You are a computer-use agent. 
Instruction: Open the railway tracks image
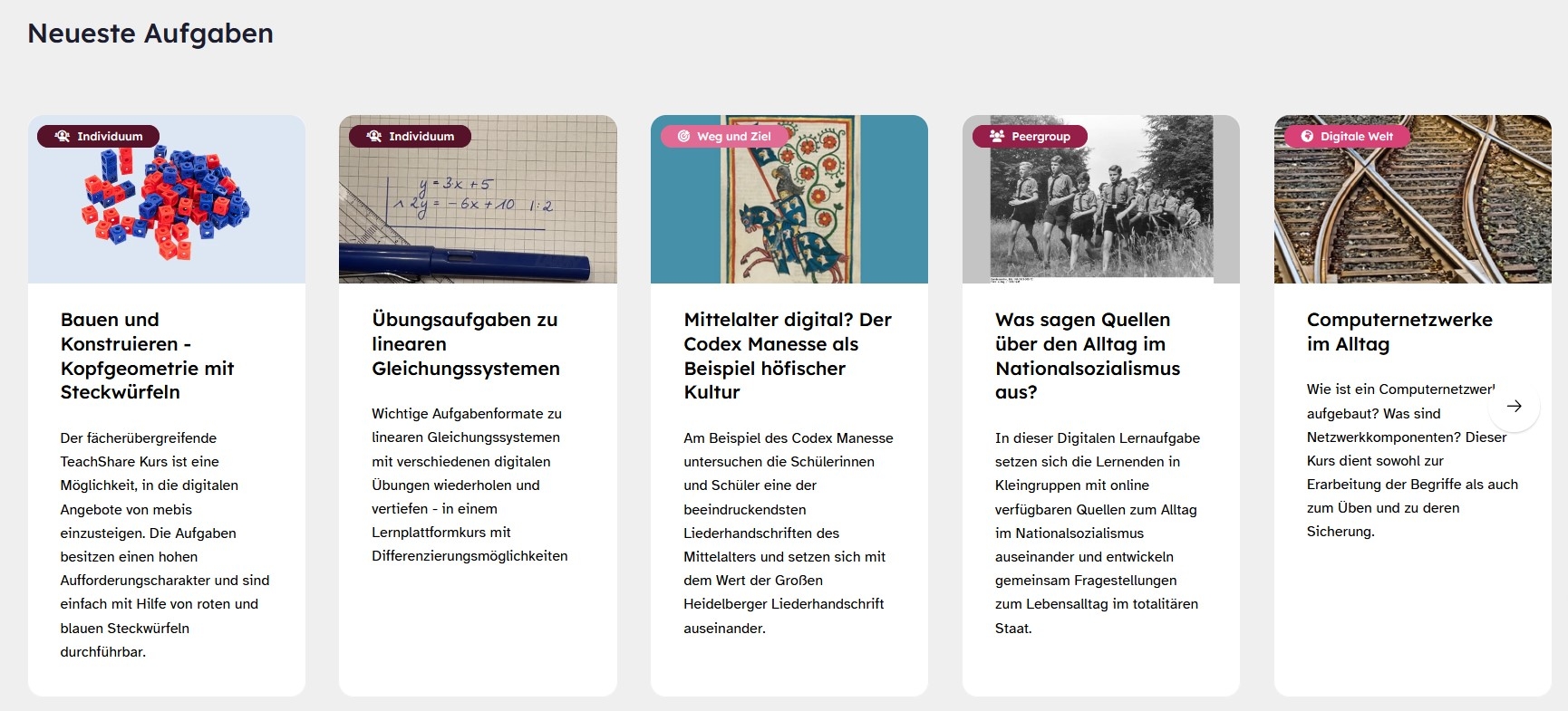click(1413, 199)
